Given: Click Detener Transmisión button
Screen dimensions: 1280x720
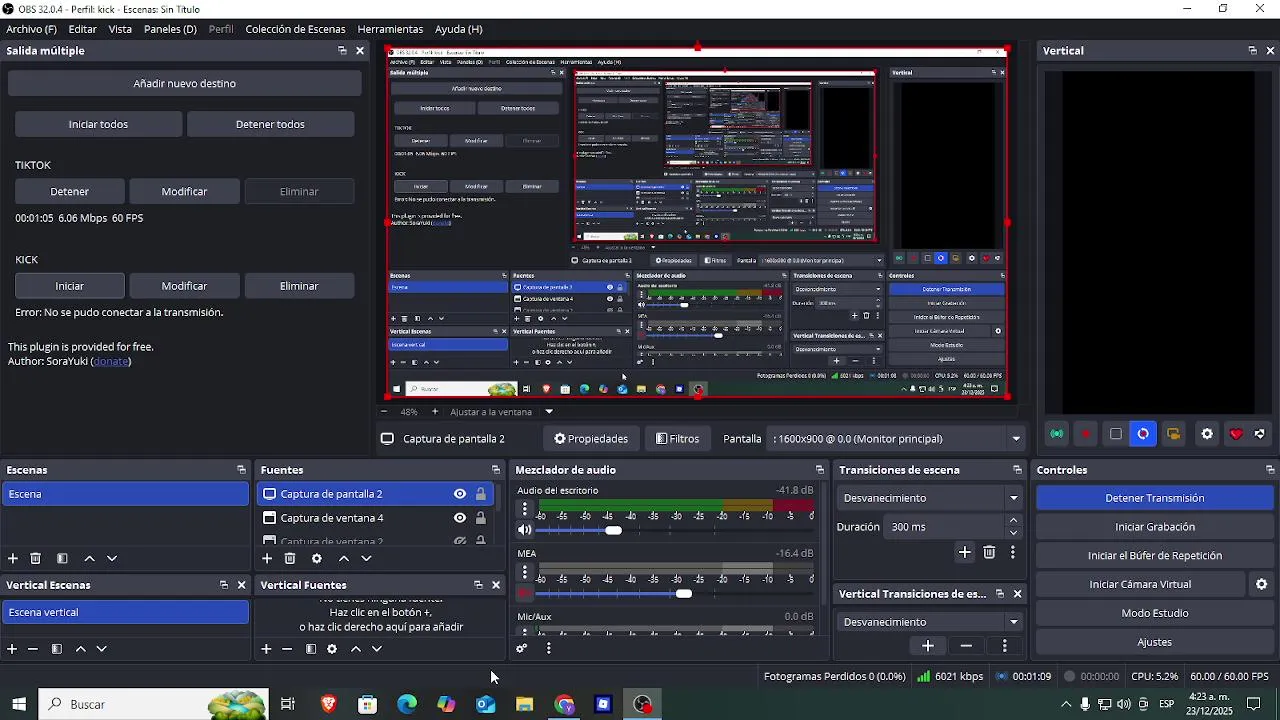Looking at the screenshot, I should (x=1154, y=498).
